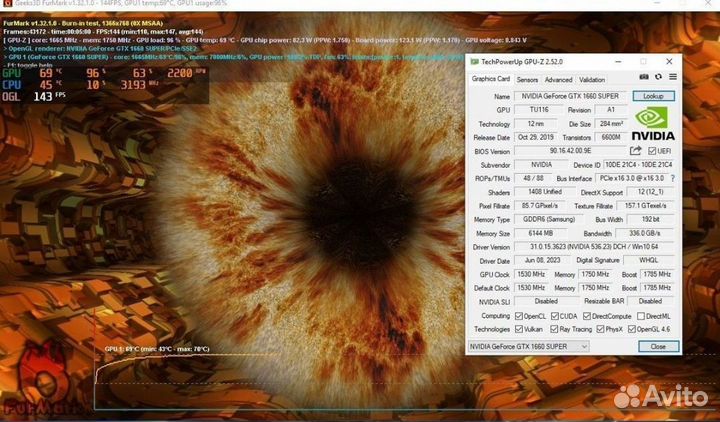This screenshot has height=422, width=720.
Task: Click the Technology value 12 nm
Action: click(x=535, y=124)
